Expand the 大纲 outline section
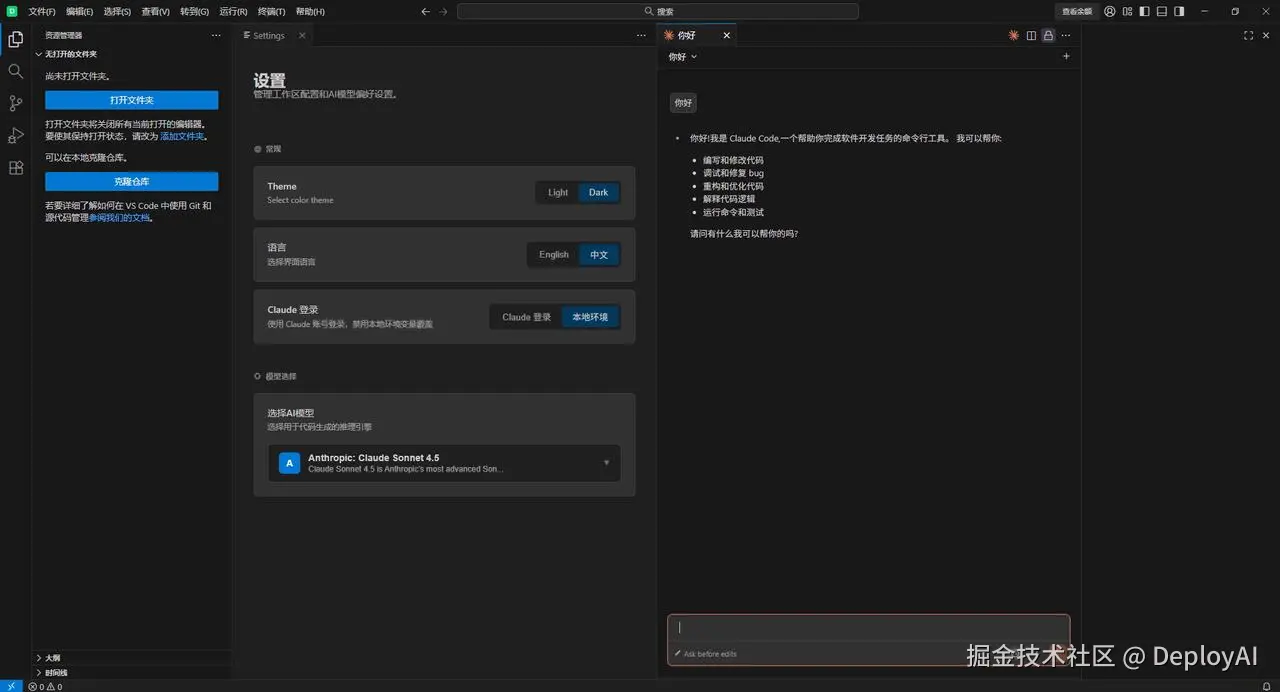 48,658
